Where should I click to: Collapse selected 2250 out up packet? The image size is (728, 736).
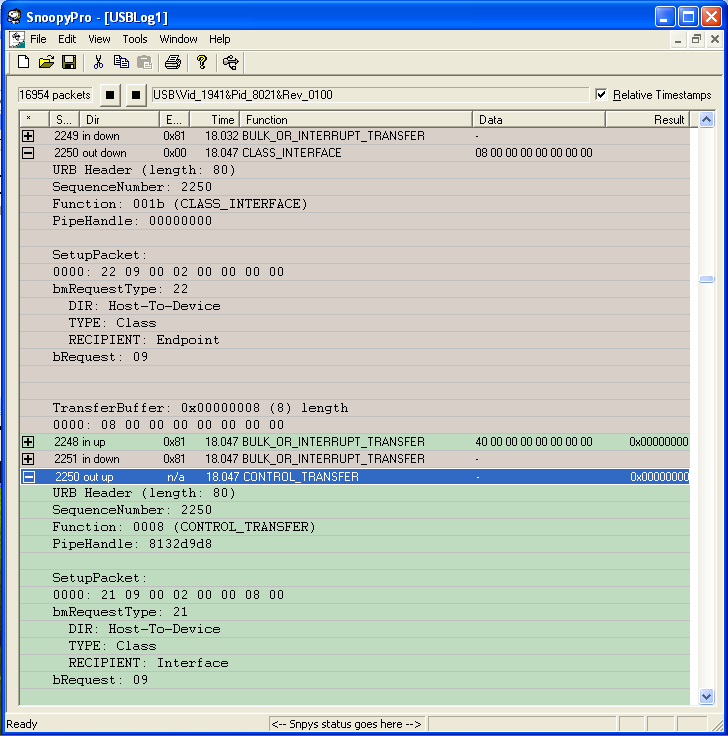[29, 477]
